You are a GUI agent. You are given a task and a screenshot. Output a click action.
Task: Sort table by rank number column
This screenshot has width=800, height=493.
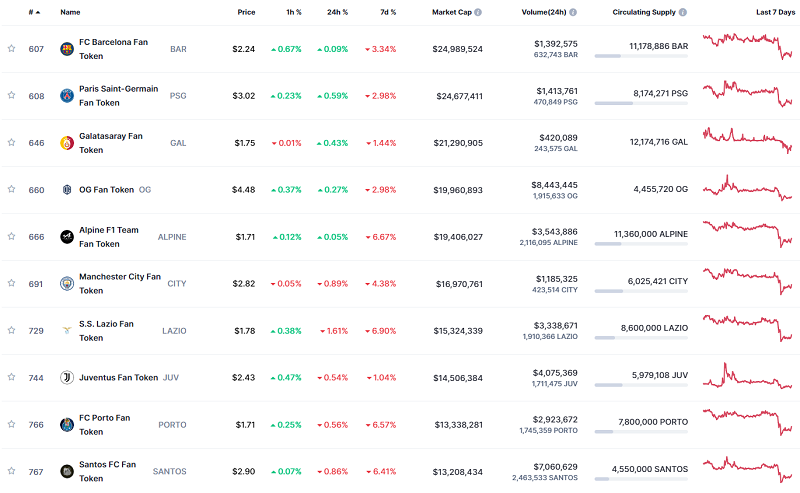[33, 12]
